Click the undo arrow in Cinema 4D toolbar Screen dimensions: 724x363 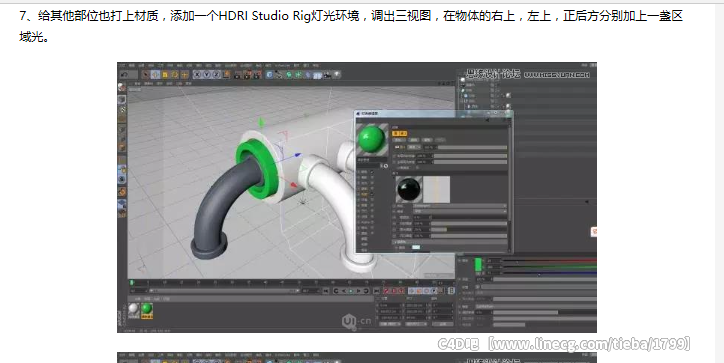[124, 74]
